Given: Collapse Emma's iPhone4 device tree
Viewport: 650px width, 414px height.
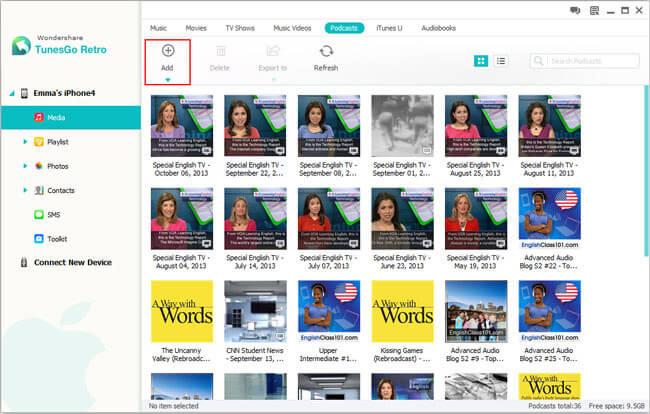Looking at the screenshot, I should click(x=11, y=93).
